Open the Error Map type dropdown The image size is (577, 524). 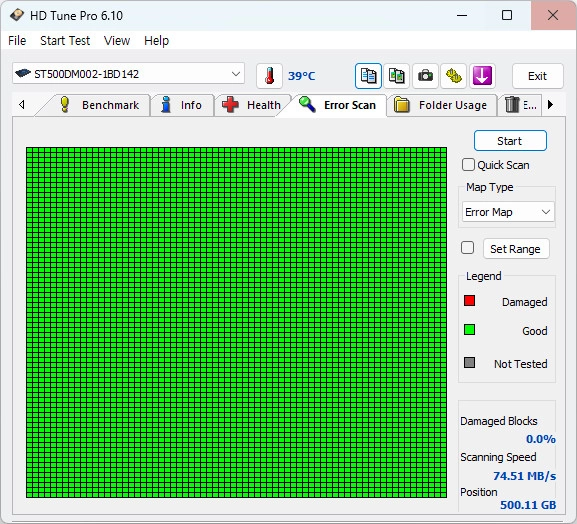point(508,212)
